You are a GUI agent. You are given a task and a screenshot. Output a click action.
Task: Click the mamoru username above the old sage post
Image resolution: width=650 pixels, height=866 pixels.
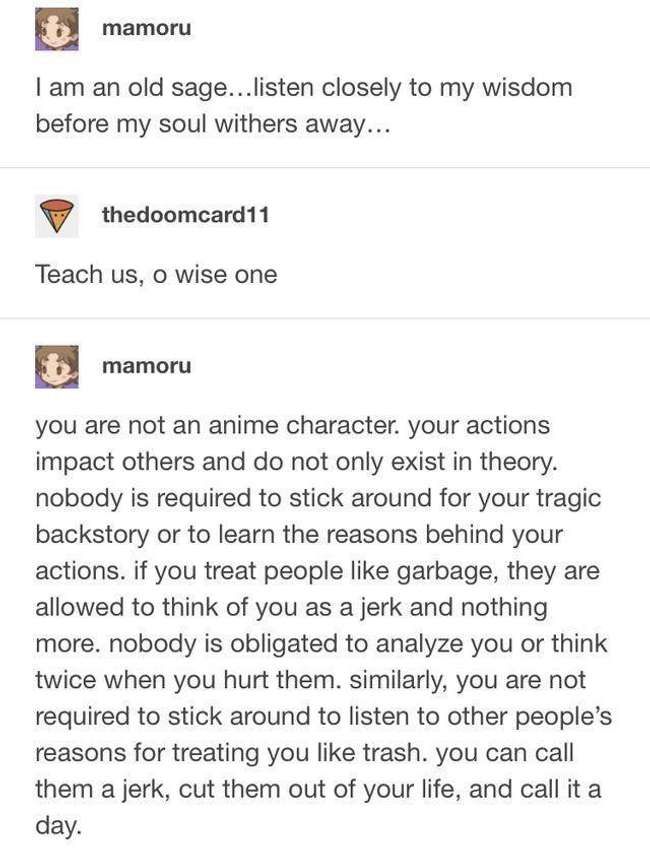(x=147, y=28)
